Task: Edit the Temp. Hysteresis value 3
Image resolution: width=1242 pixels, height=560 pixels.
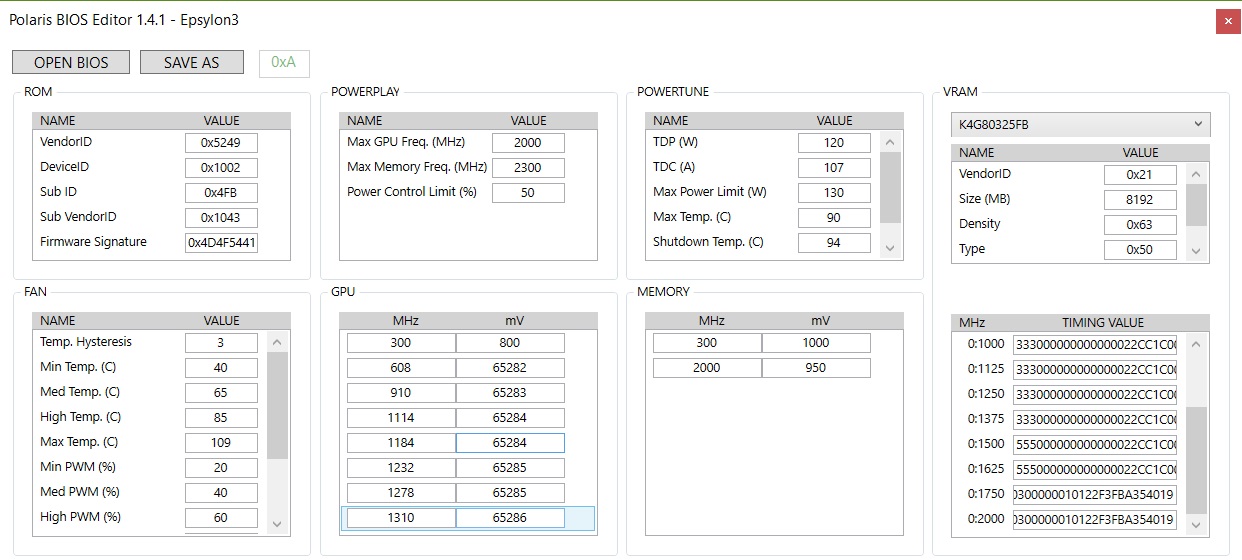Action: click(221, 342)
